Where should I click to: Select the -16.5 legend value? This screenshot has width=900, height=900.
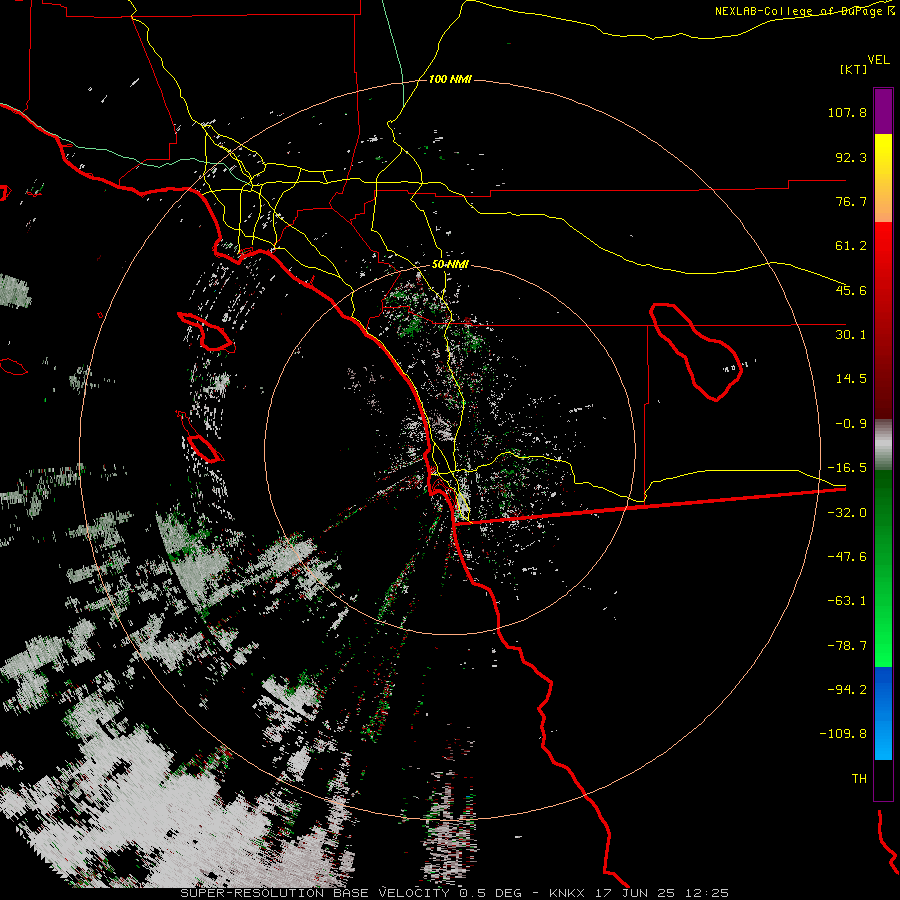tap(847, 468)
